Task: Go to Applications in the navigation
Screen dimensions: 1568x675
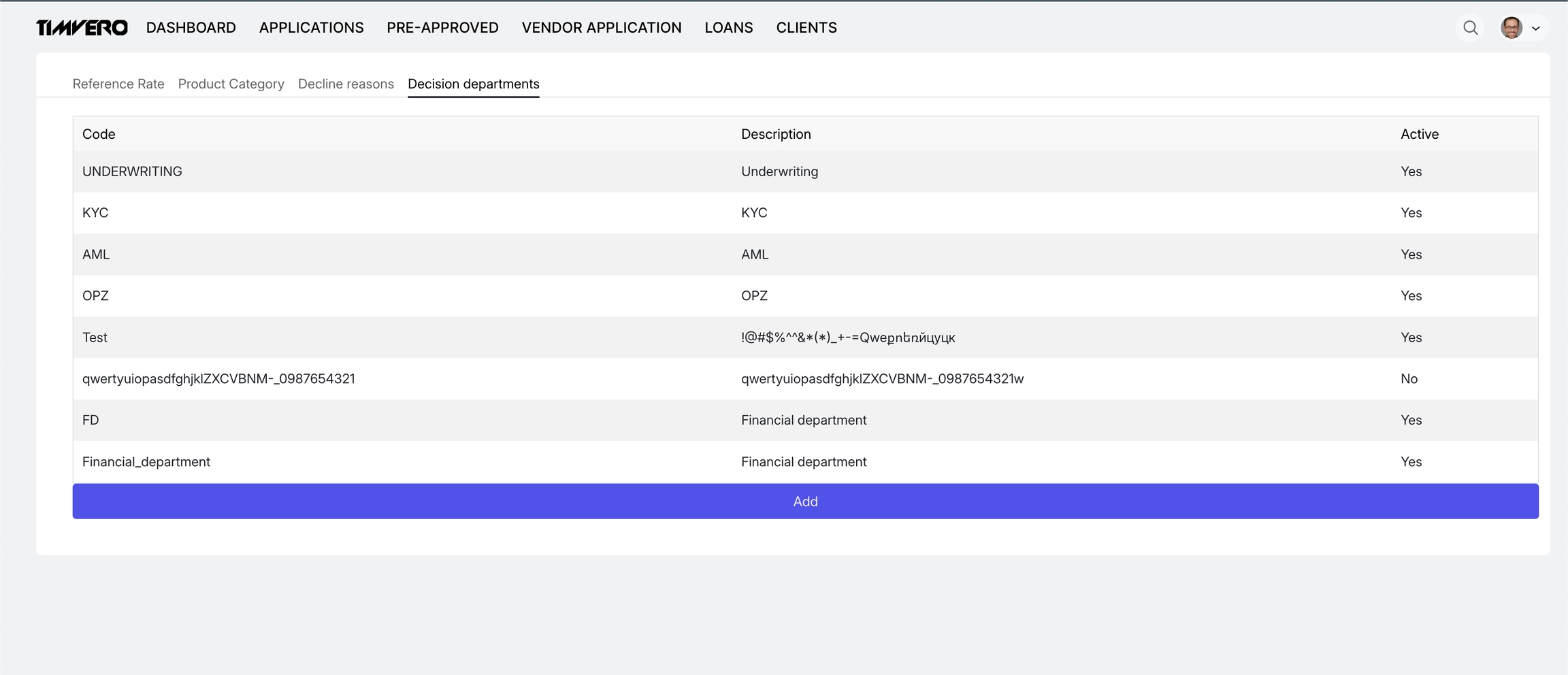Action: [311, 28]
